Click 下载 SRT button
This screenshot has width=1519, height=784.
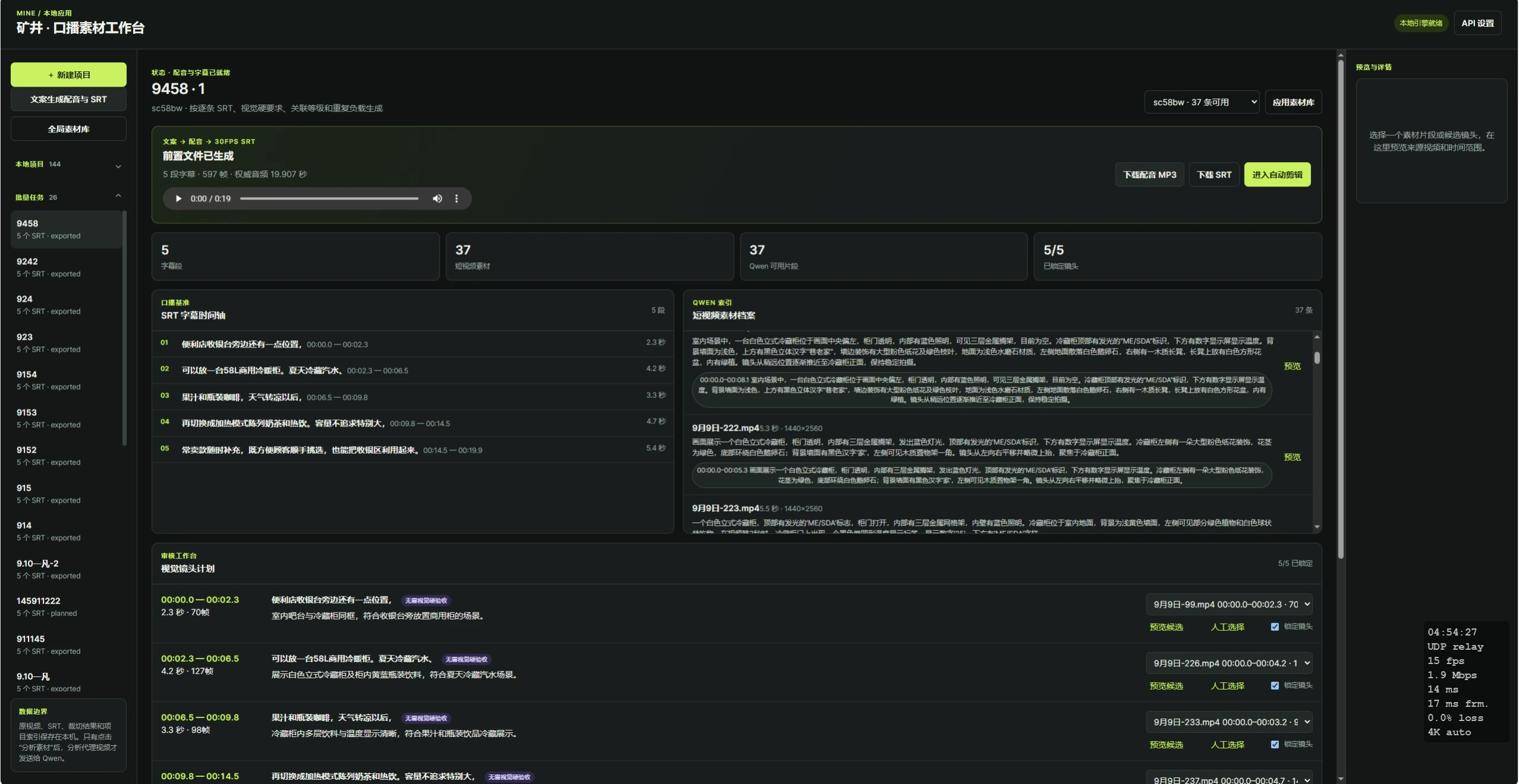[1214, 175]
